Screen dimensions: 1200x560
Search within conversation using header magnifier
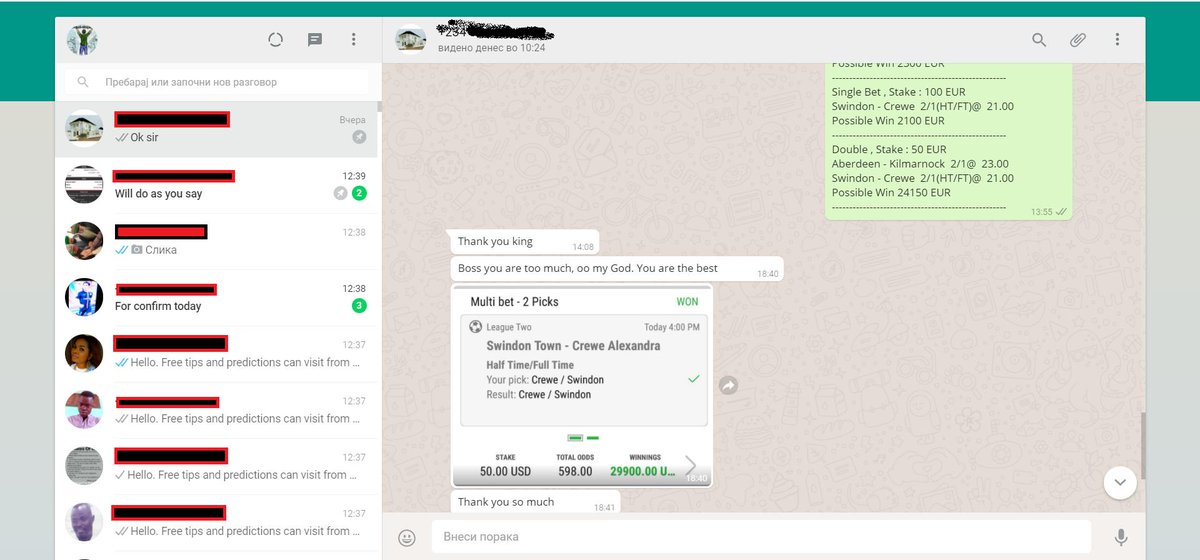pos(1039,40)
